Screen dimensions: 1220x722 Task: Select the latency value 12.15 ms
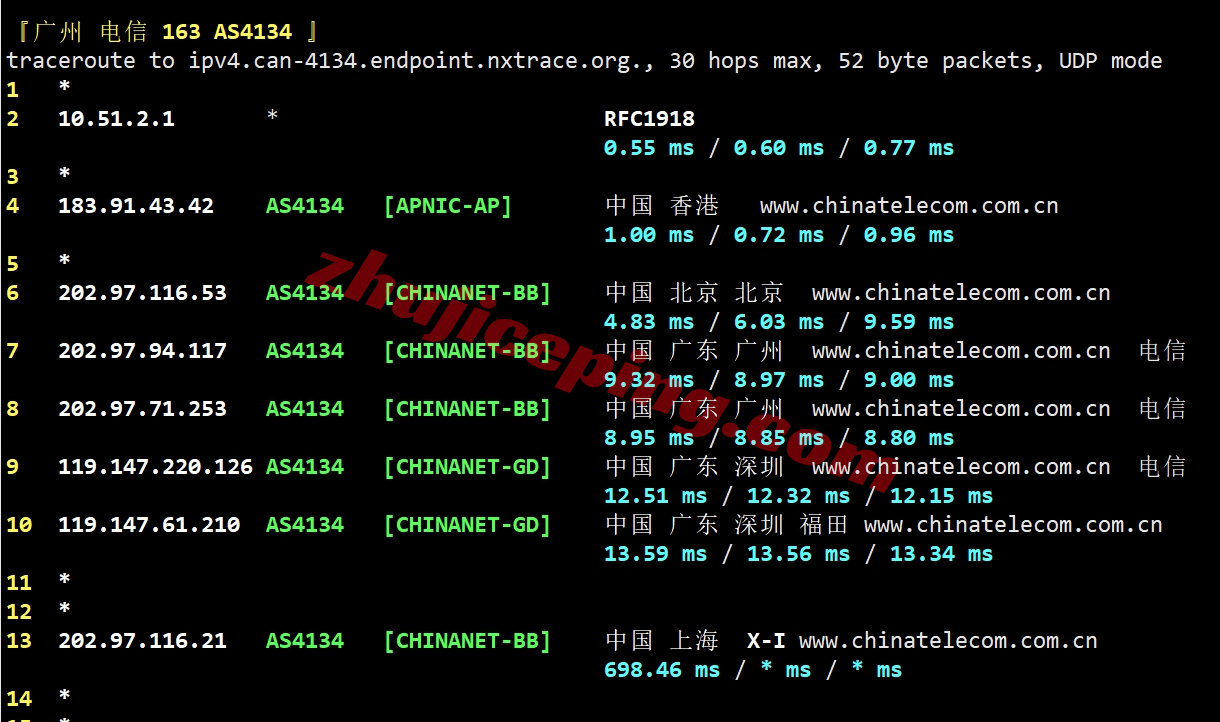[942, 496]
